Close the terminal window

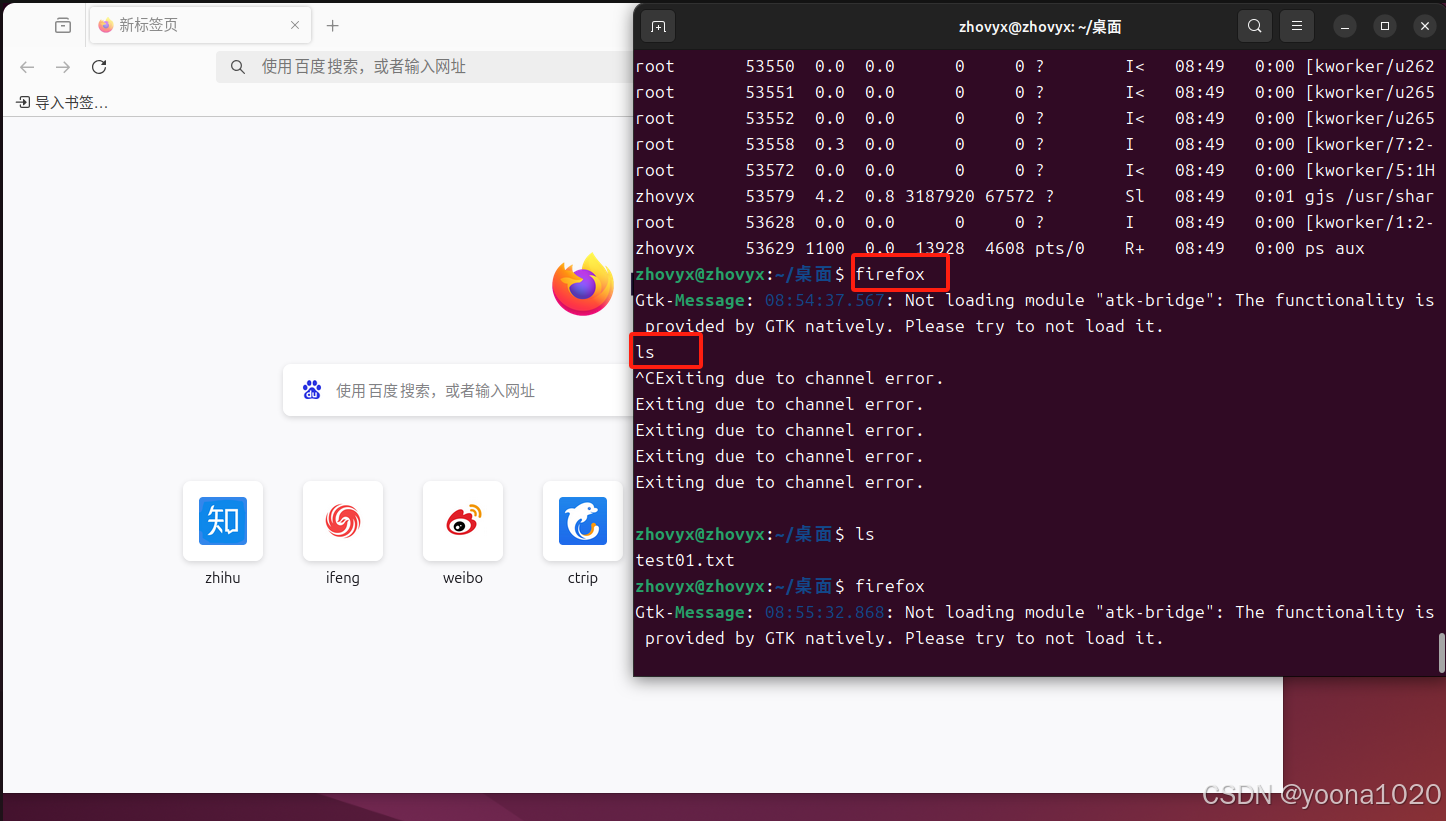[x=1424, y=26]
